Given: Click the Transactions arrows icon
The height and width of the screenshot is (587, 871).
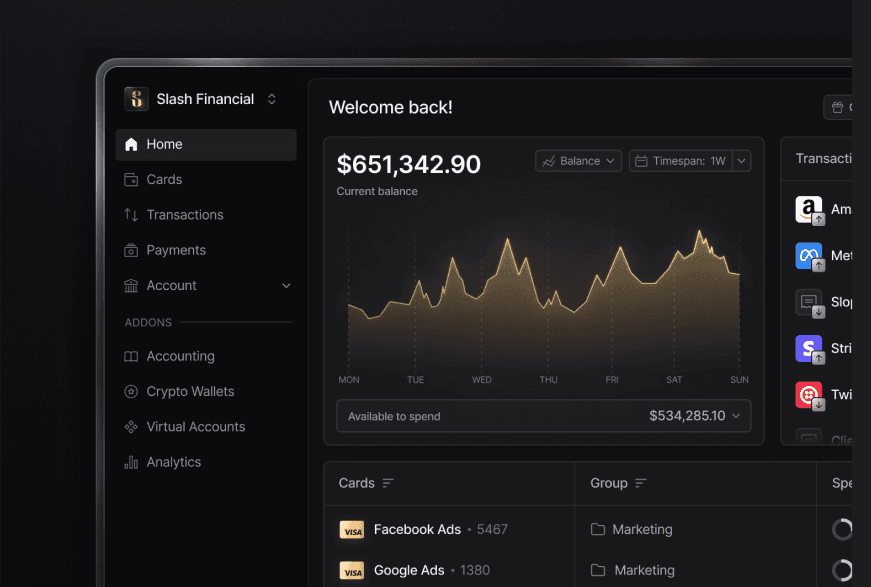Looking at the screenshot, I should (131, 215).
